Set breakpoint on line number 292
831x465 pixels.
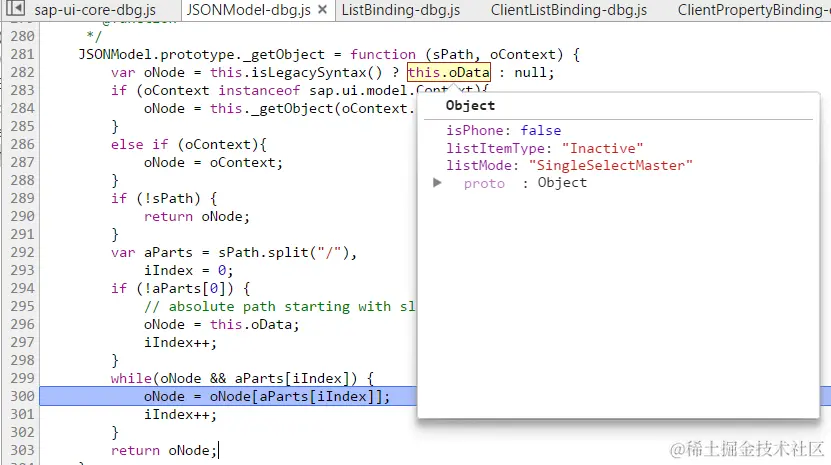pyautogui.click(x=22, y=252)
